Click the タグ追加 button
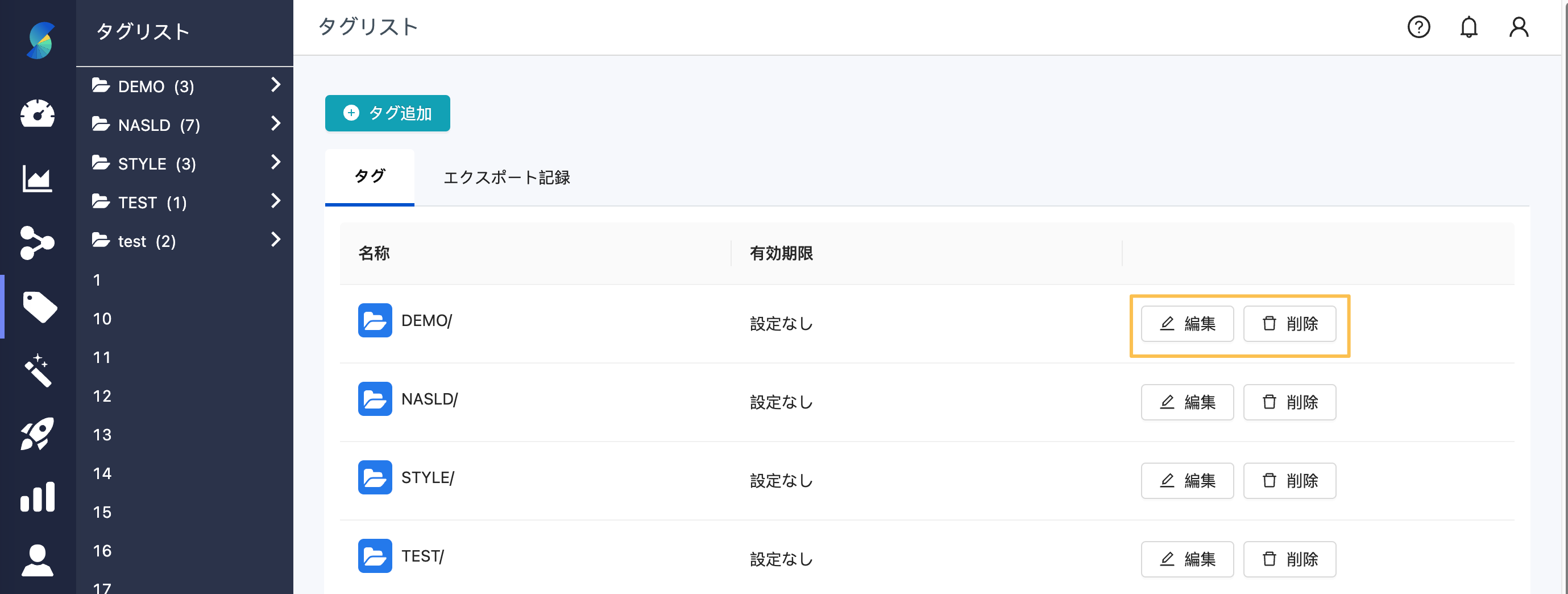The image size is (1568, 594). [388, 113]
